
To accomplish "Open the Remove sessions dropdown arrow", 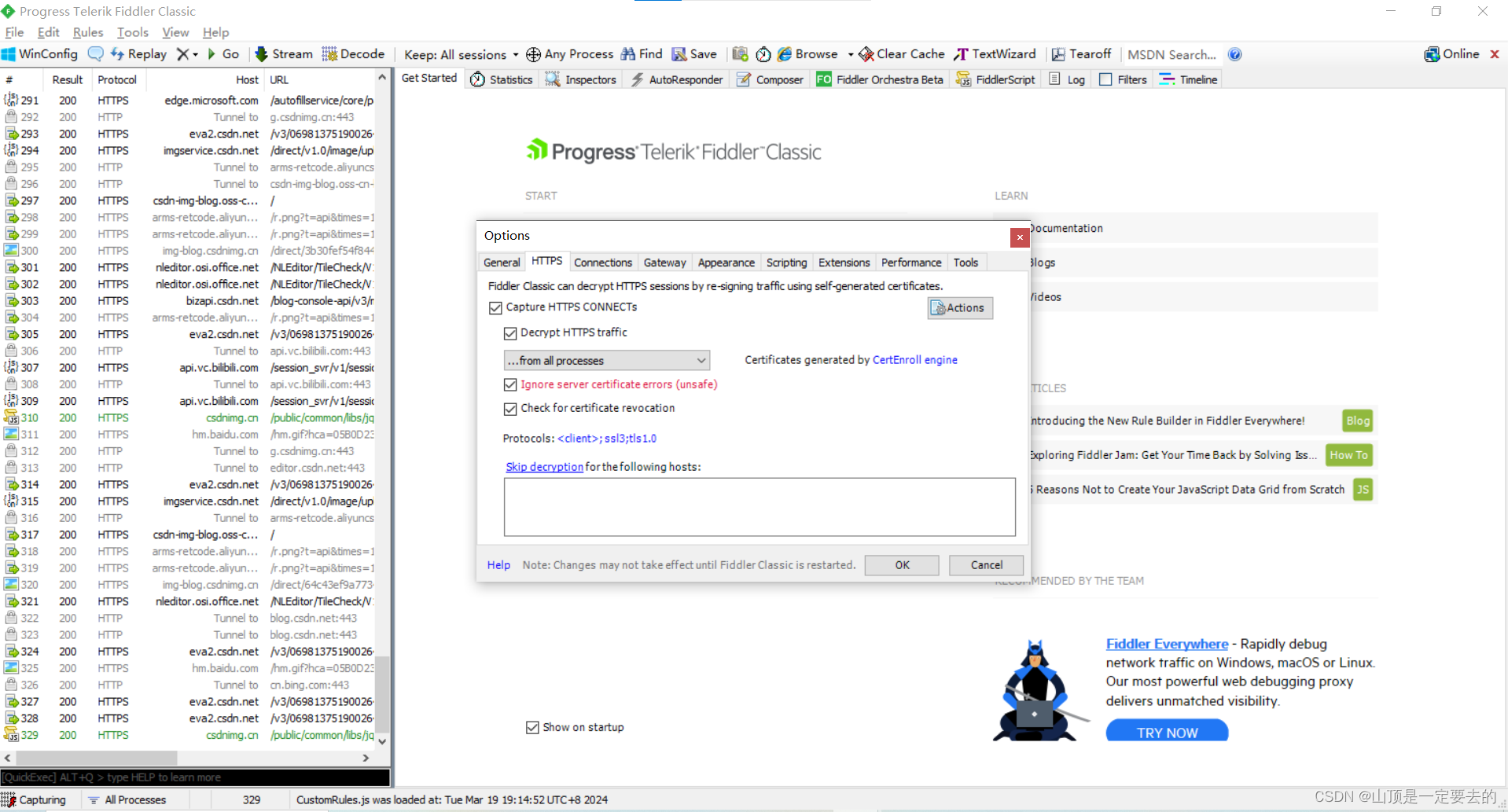I will point(195,54).
